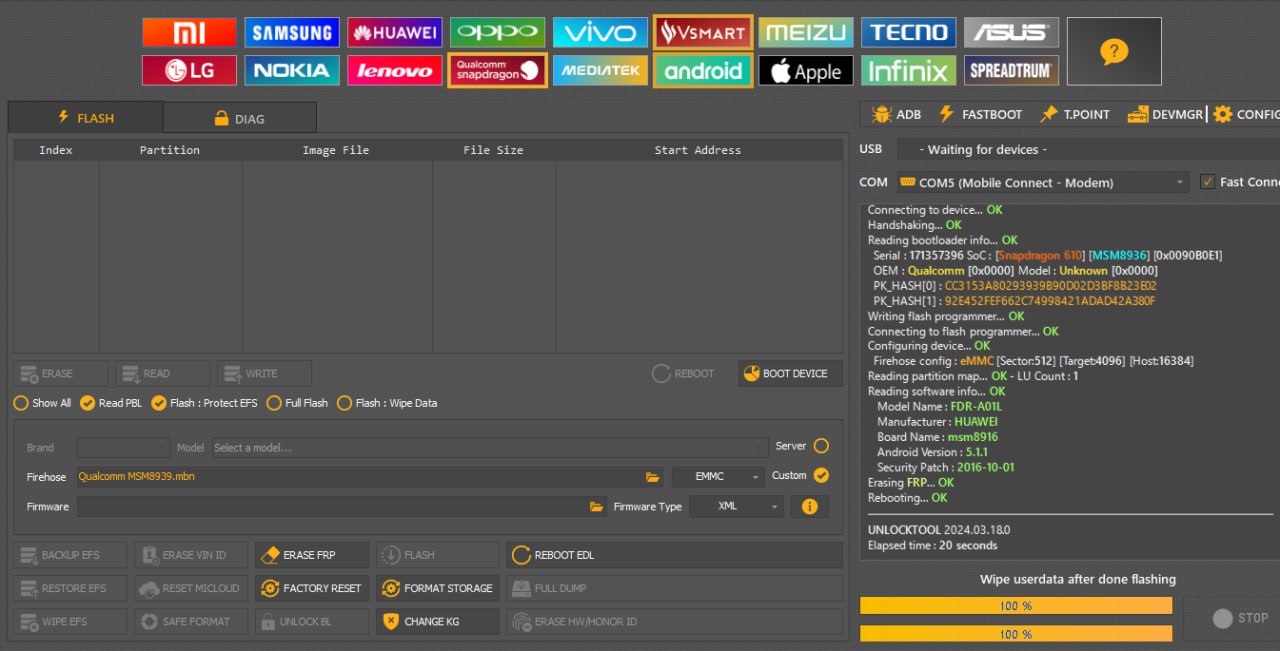The height and width of the screenshot is (651, 1280).
Task: Open the help question mark tile
Action: 1114,51
